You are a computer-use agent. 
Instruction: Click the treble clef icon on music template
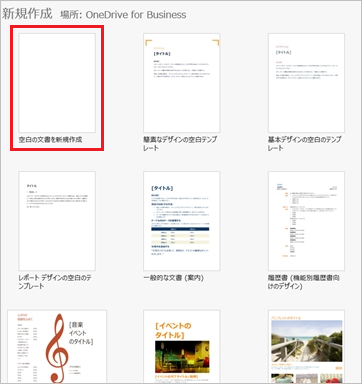click(x=57, y=348)
